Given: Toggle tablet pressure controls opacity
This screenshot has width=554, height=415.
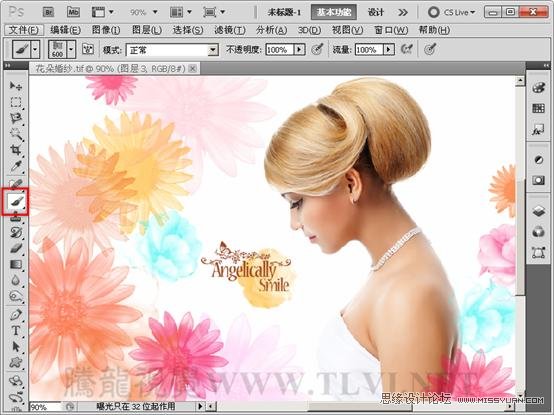Looking at the screenshot, I should click(x=317, y=49).
